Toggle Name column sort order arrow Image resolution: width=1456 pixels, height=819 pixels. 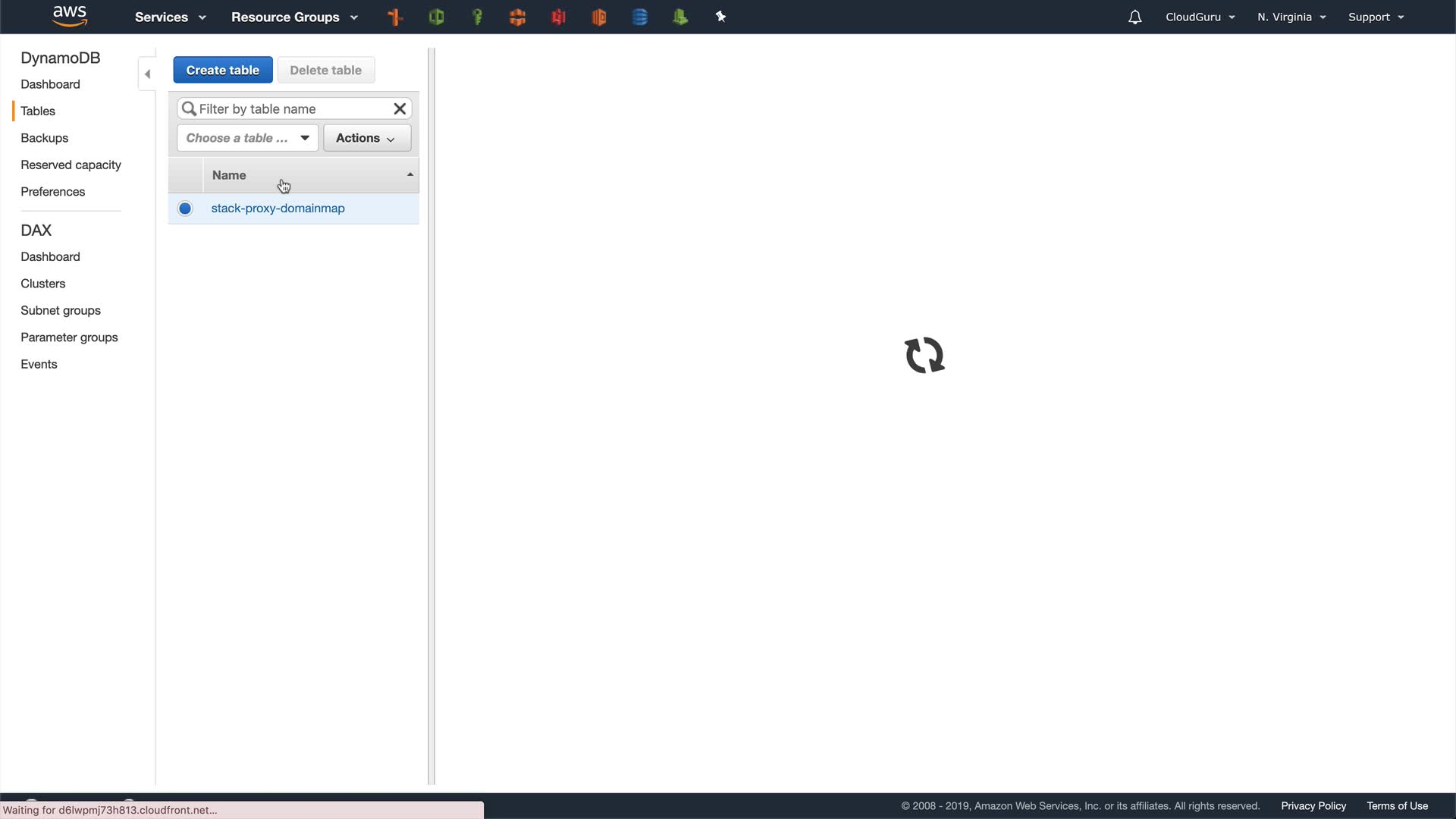(x=409, y=175)
